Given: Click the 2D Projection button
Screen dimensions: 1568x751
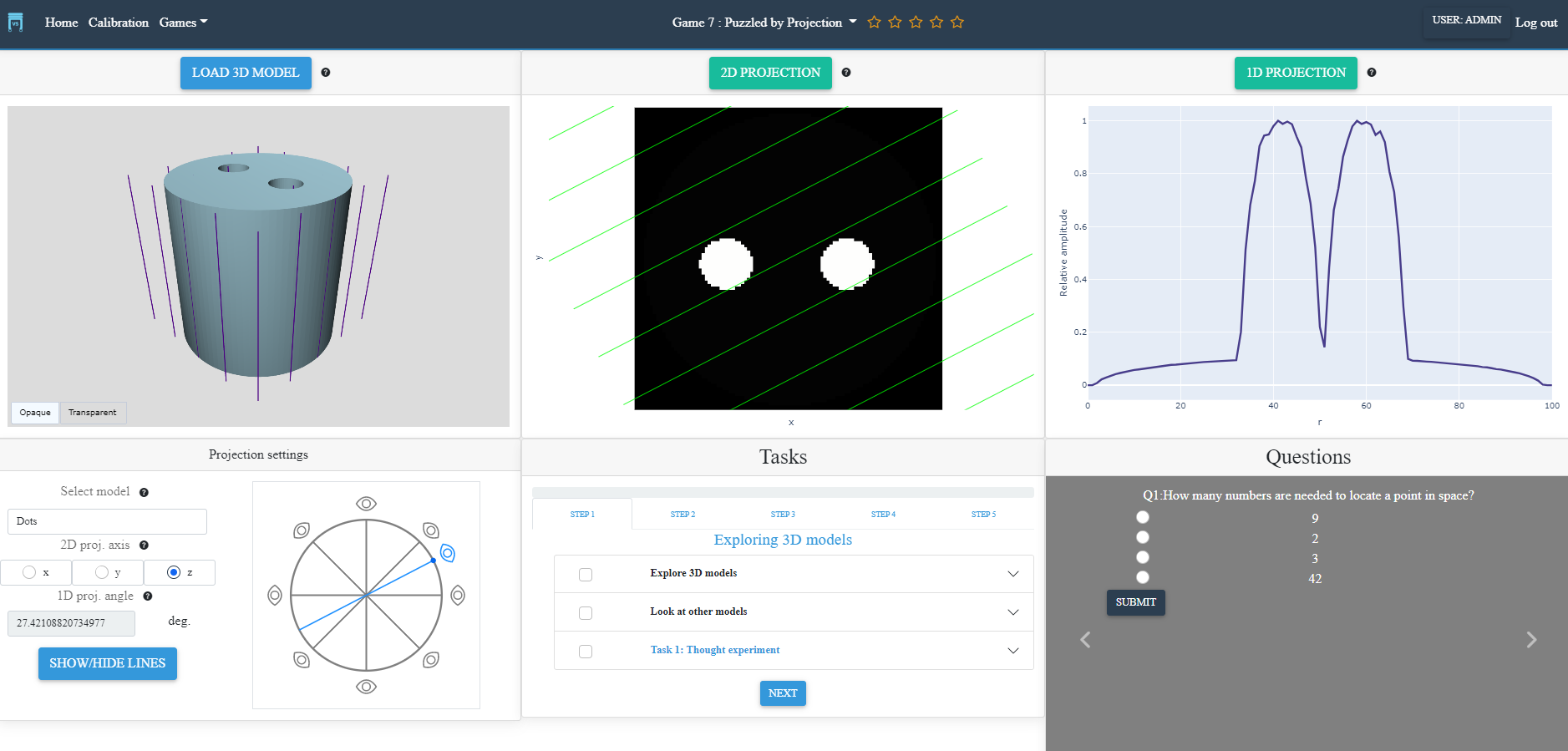Looking at the screenshot, I should click(x=770, y=73).
